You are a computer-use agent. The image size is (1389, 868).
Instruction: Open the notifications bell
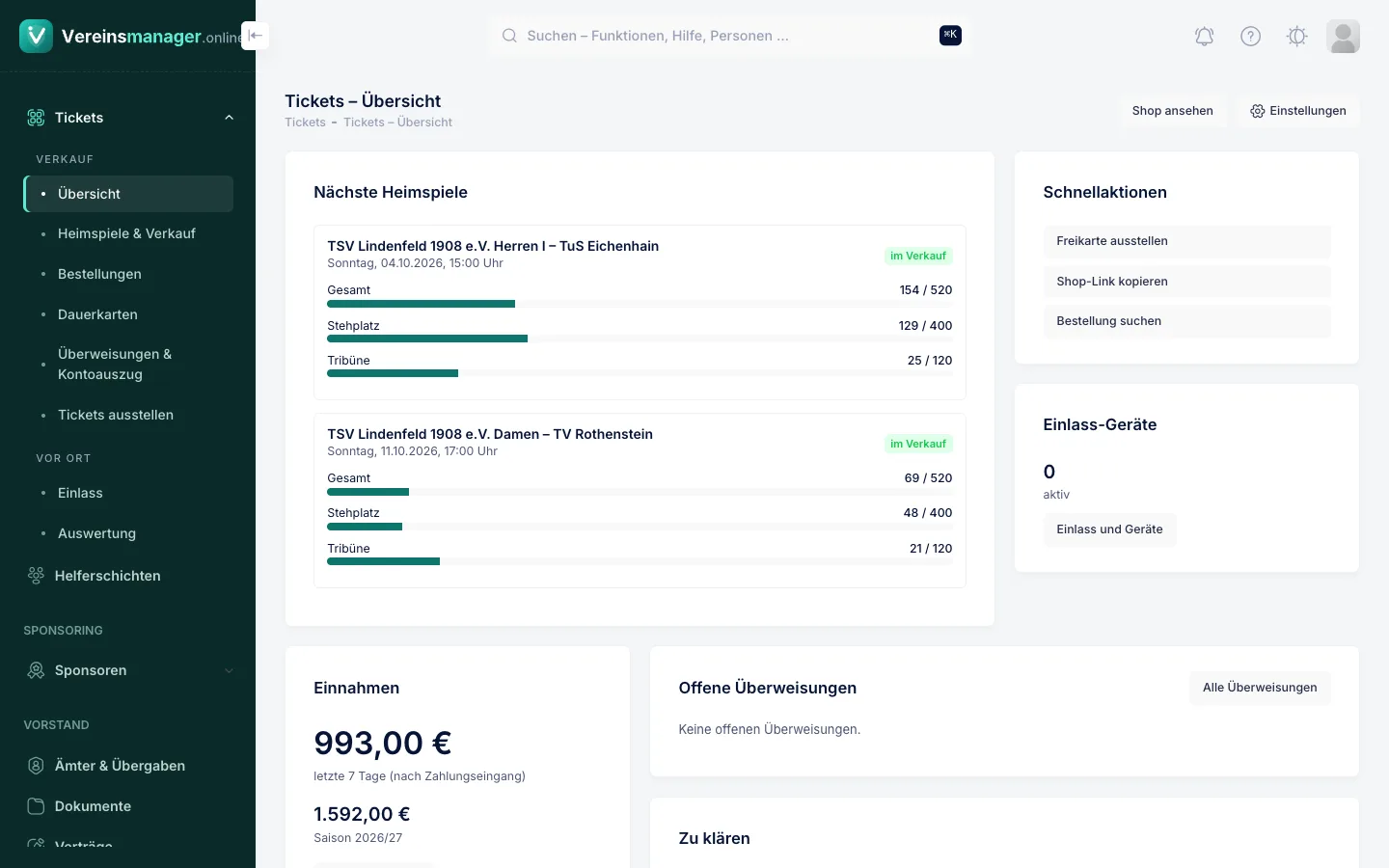click(x=1204, y=37)
